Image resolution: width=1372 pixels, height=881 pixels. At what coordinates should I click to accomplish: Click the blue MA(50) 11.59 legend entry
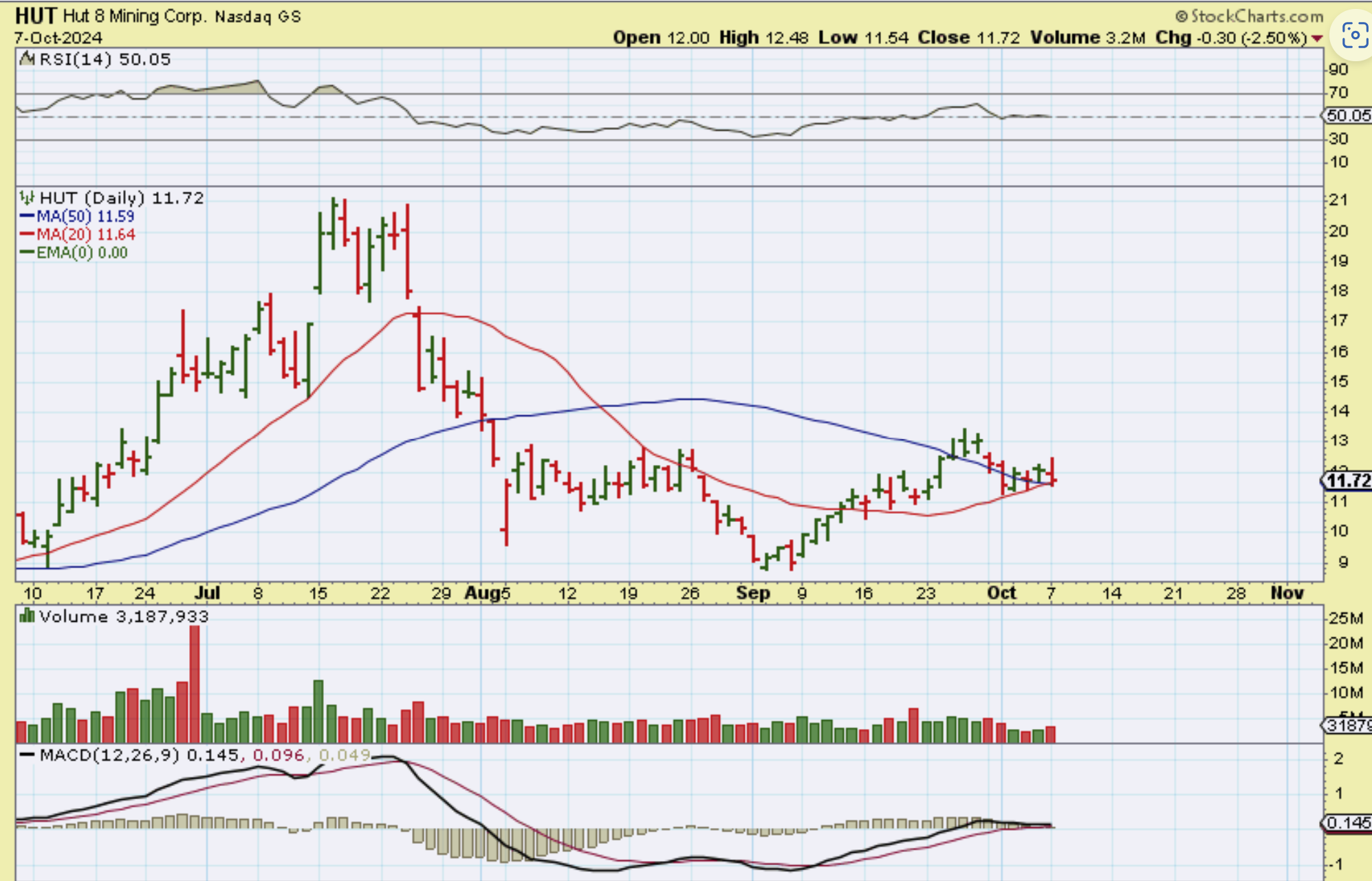coord(77,216)
